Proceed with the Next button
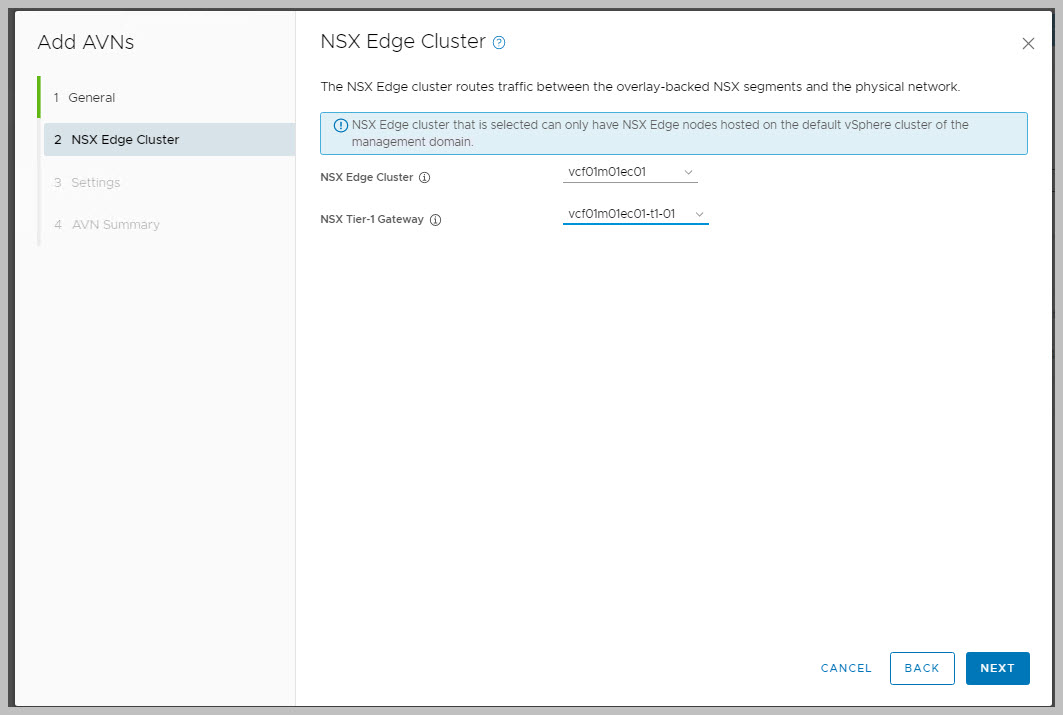Viewport: 1063px width, 715px height. click(997, 668)
